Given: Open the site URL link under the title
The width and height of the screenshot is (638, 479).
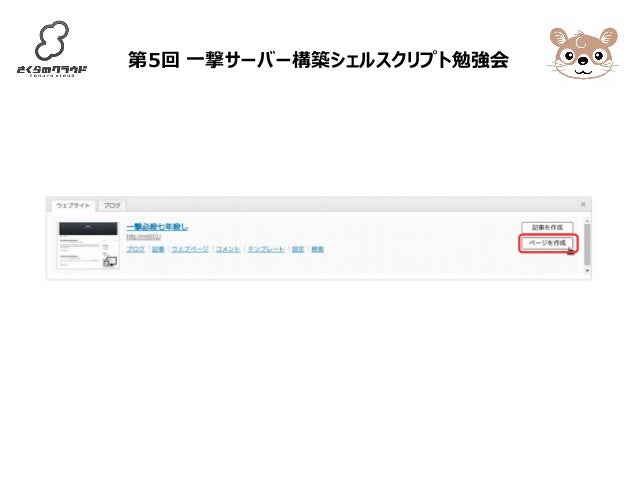Looking at the screenshot, I should click(143, 237).
